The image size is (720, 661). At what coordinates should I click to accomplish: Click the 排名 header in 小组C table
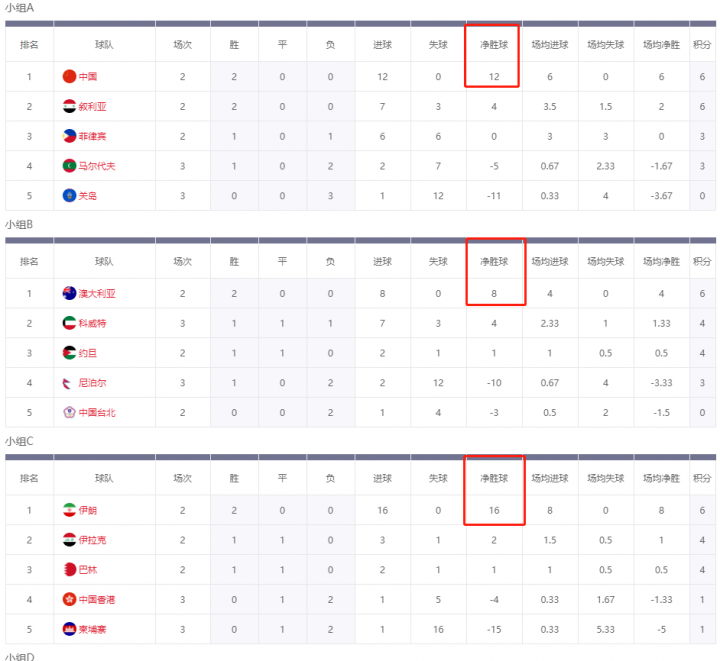(x=29, y=479)
